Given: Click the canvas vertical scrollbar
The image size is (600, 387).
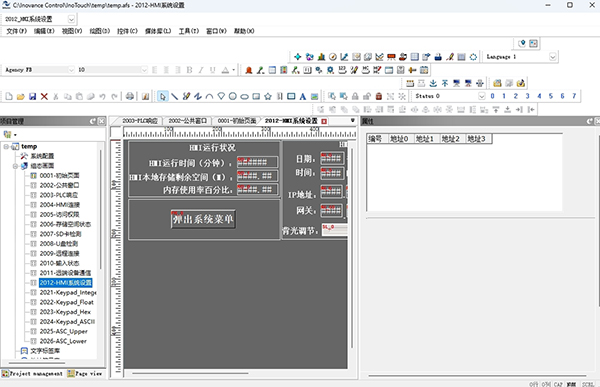Looking at the screenshot, I should pyautogui.click(x=352, y=247).
